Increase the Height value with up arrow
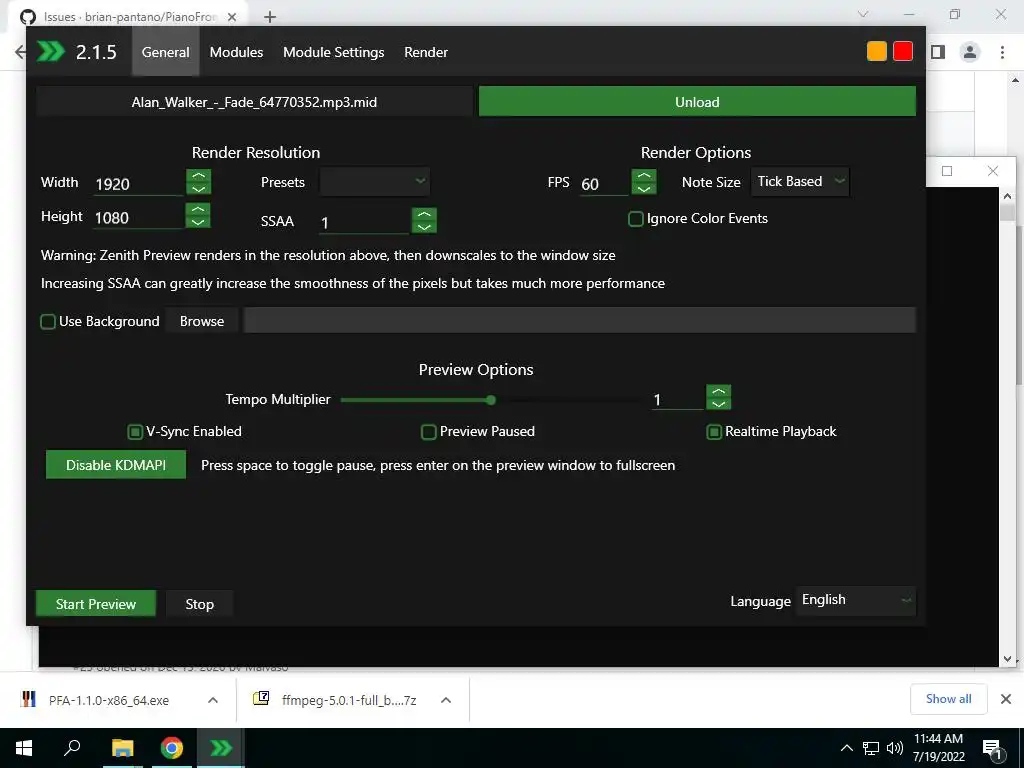 [x=198, y=209]
